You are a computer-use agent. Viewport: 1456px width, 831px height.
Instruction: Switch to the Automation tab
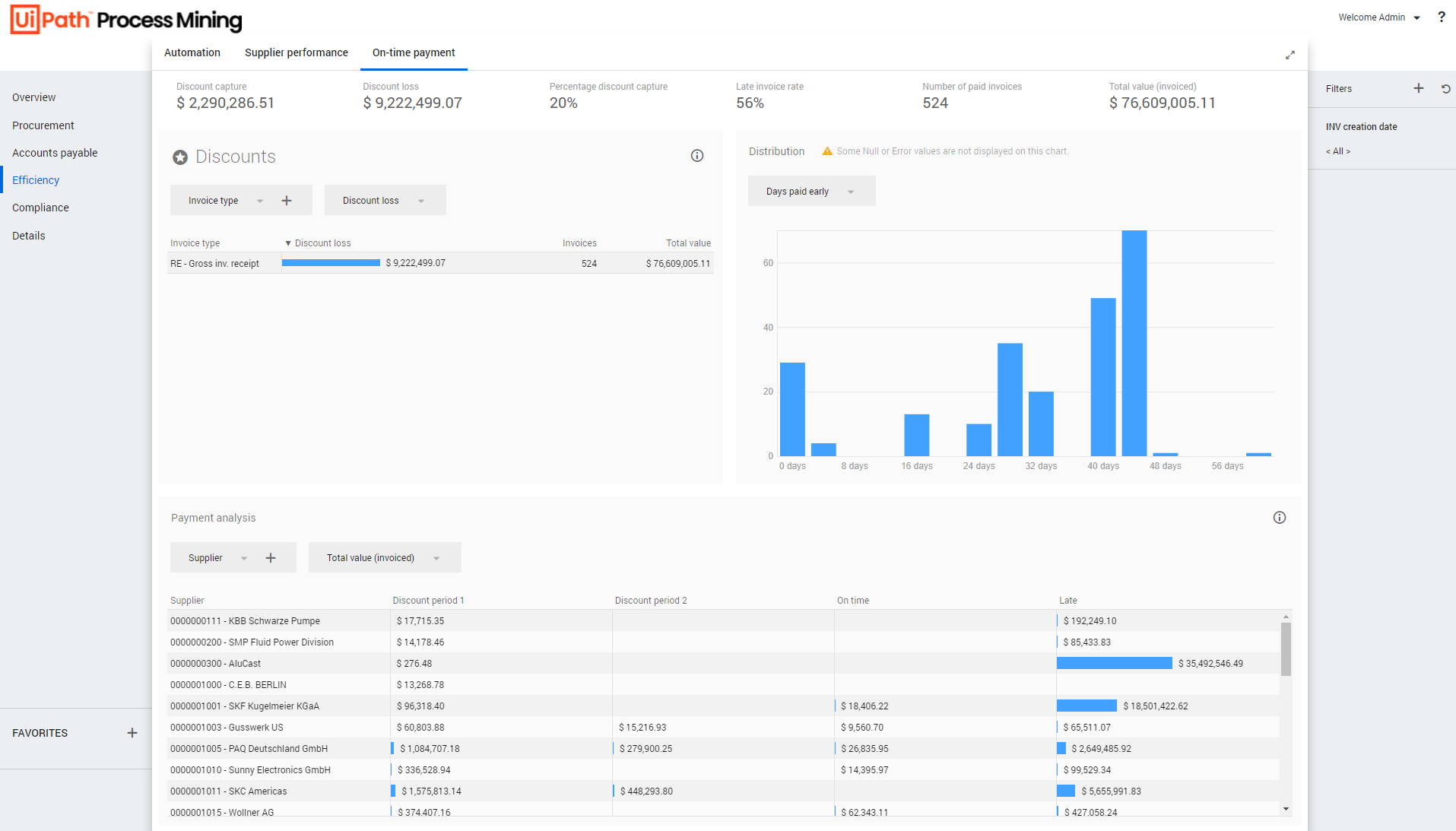coord(192,52)
